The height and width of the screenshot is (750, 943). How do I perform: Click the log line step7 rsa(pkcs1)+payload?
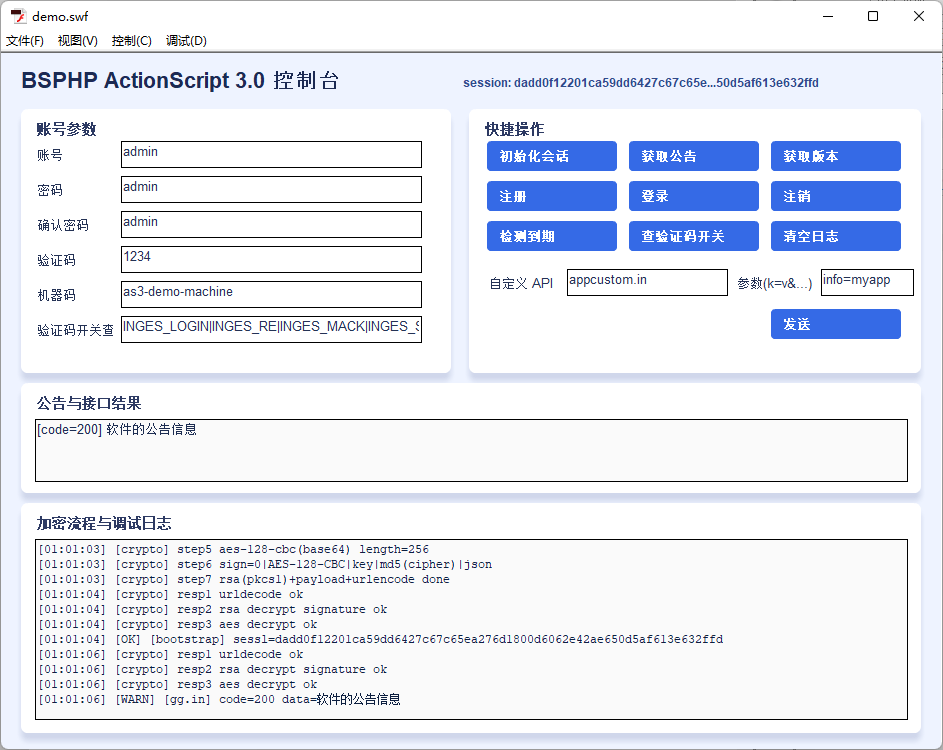(244, 579)
